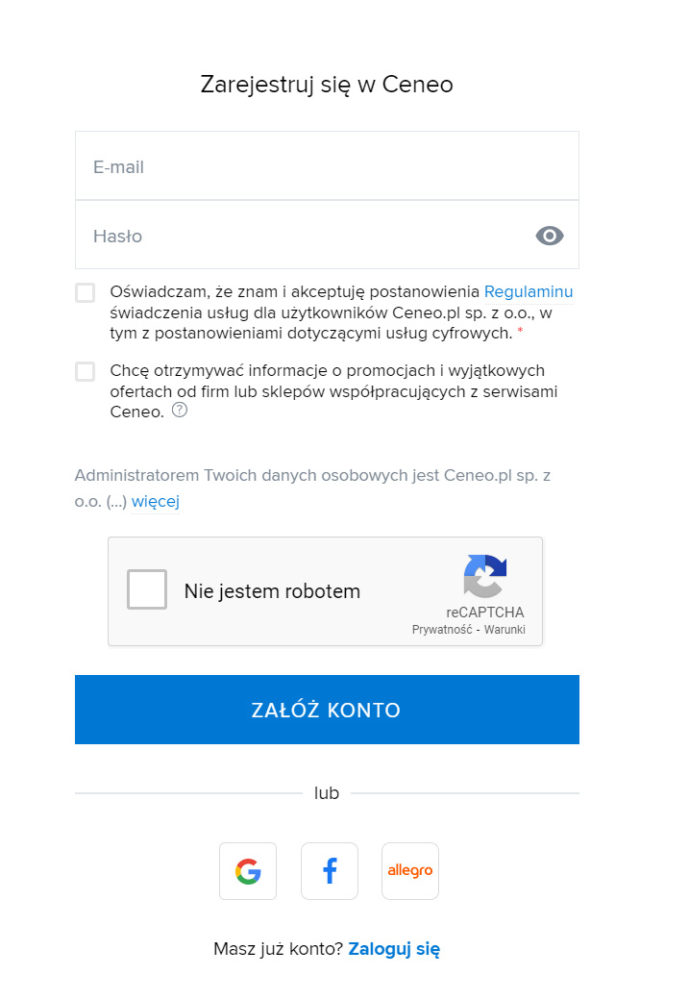The image size is (689, 1000).
Task: Click the 'Zarejestruj się w Ceneo' heading
Action: point(327,85)
